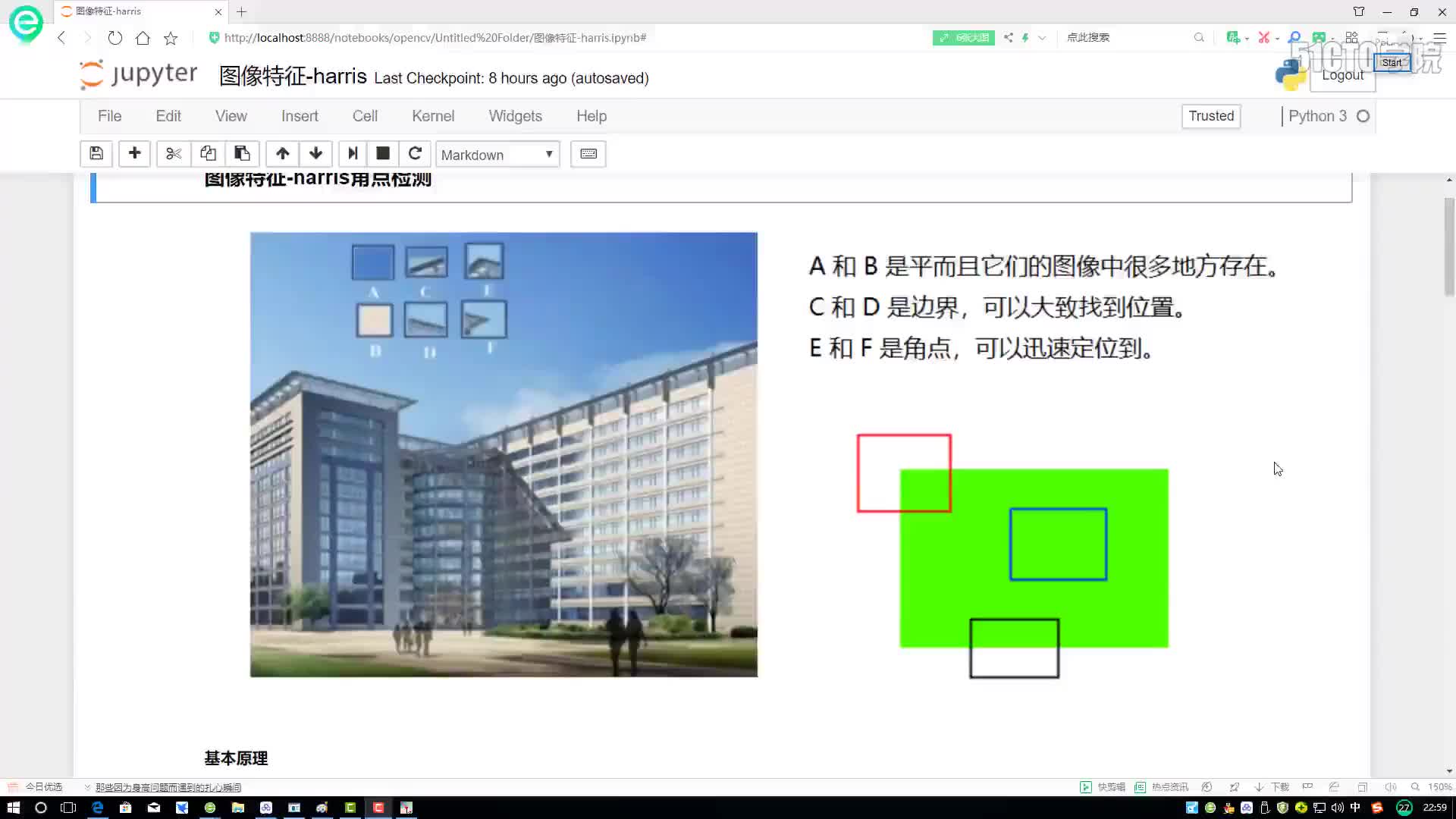Restart the kernel icon

coord(415,154)
